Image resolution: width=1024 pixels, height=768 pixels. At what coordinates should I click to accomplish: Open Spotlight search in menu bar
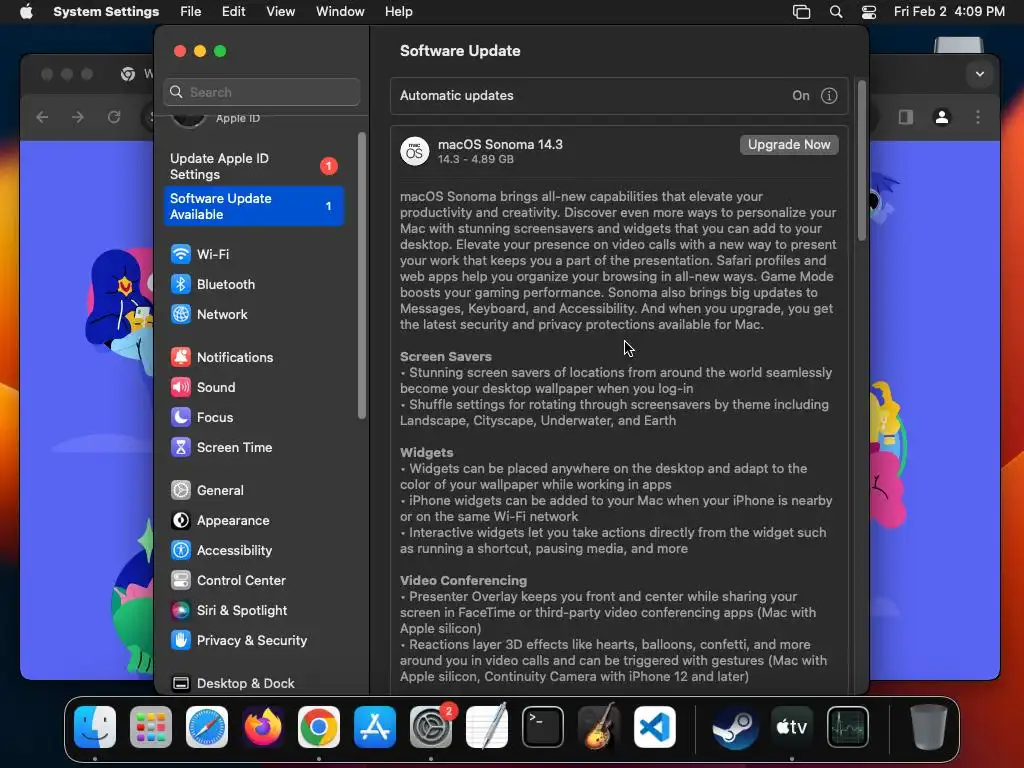[x=836, y=12]
